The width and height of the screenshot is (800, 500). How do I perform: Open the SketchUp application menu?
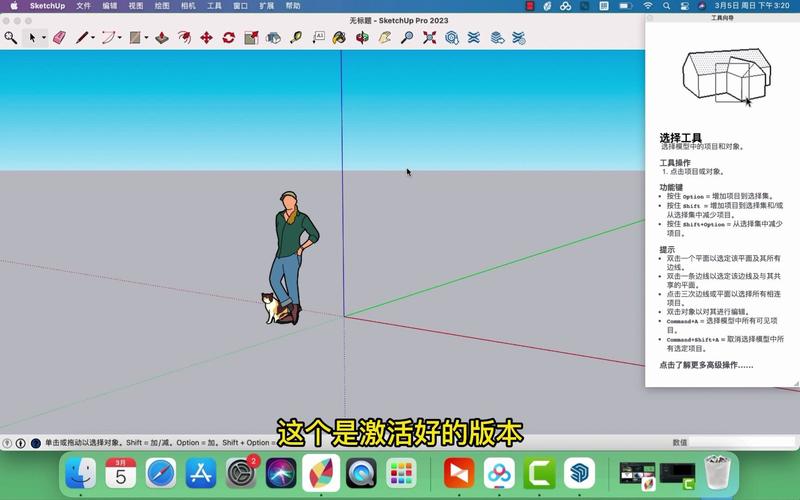[47, 6]
